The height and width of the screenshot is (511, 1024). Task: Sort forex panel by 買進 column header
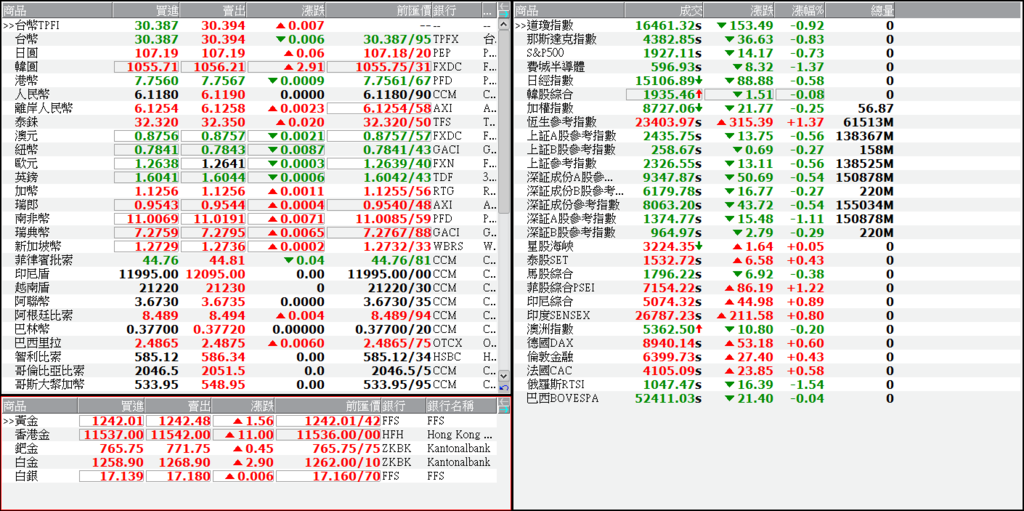click(x=147, y=10)
